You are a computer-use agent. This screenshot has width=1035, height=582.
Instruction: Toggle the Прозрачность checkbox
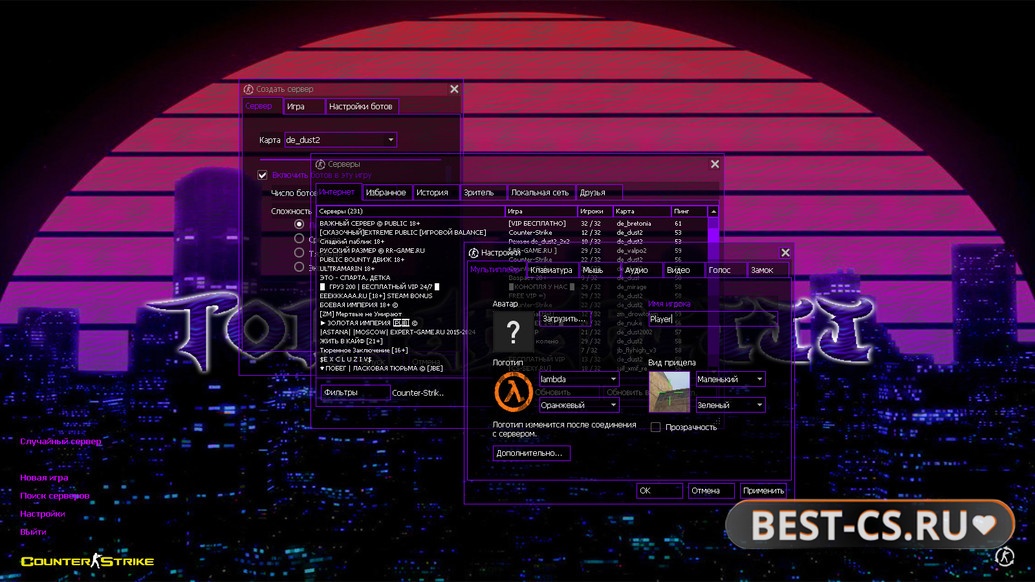(x=655, y=427)
